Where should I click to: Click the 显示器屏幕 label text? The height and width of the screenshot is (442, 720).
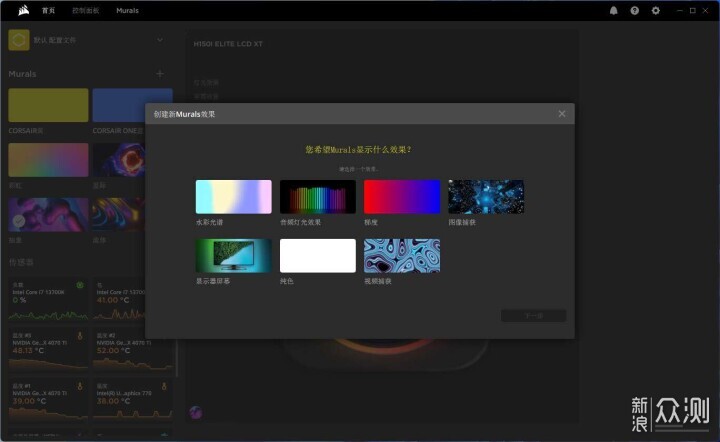[213, 281]
